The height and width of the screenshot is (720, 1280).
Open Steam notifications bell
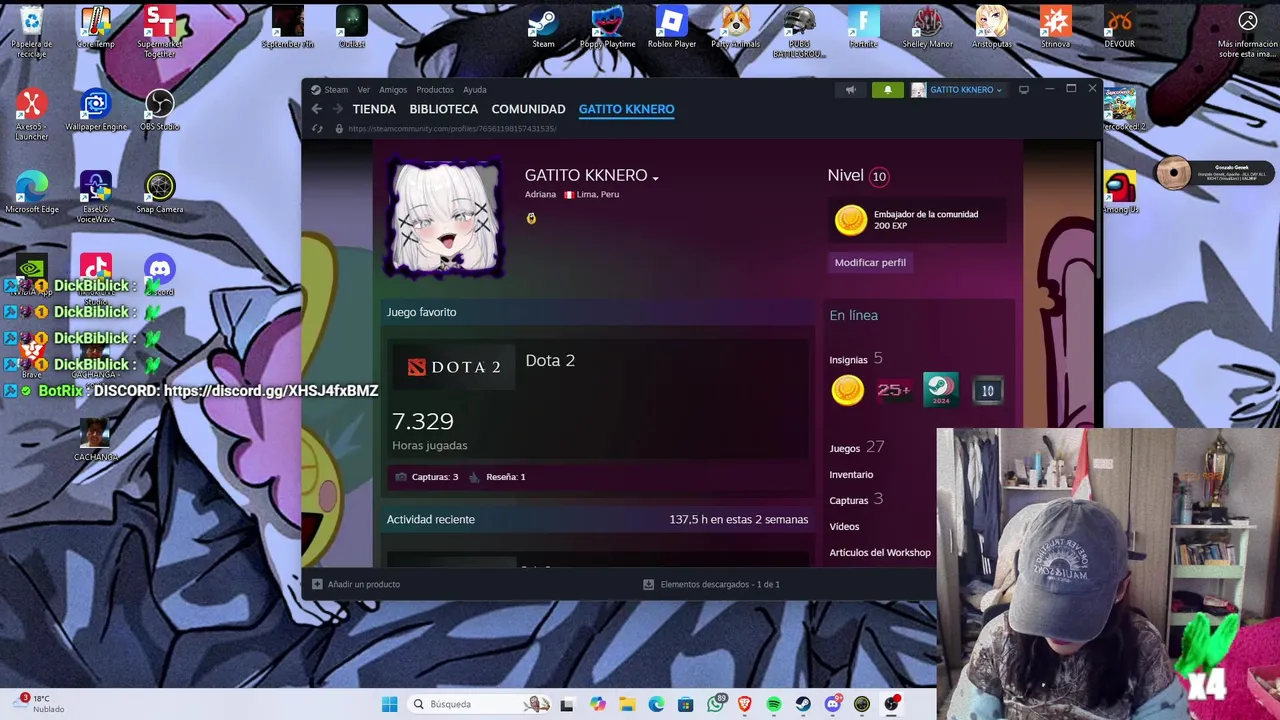887,90
